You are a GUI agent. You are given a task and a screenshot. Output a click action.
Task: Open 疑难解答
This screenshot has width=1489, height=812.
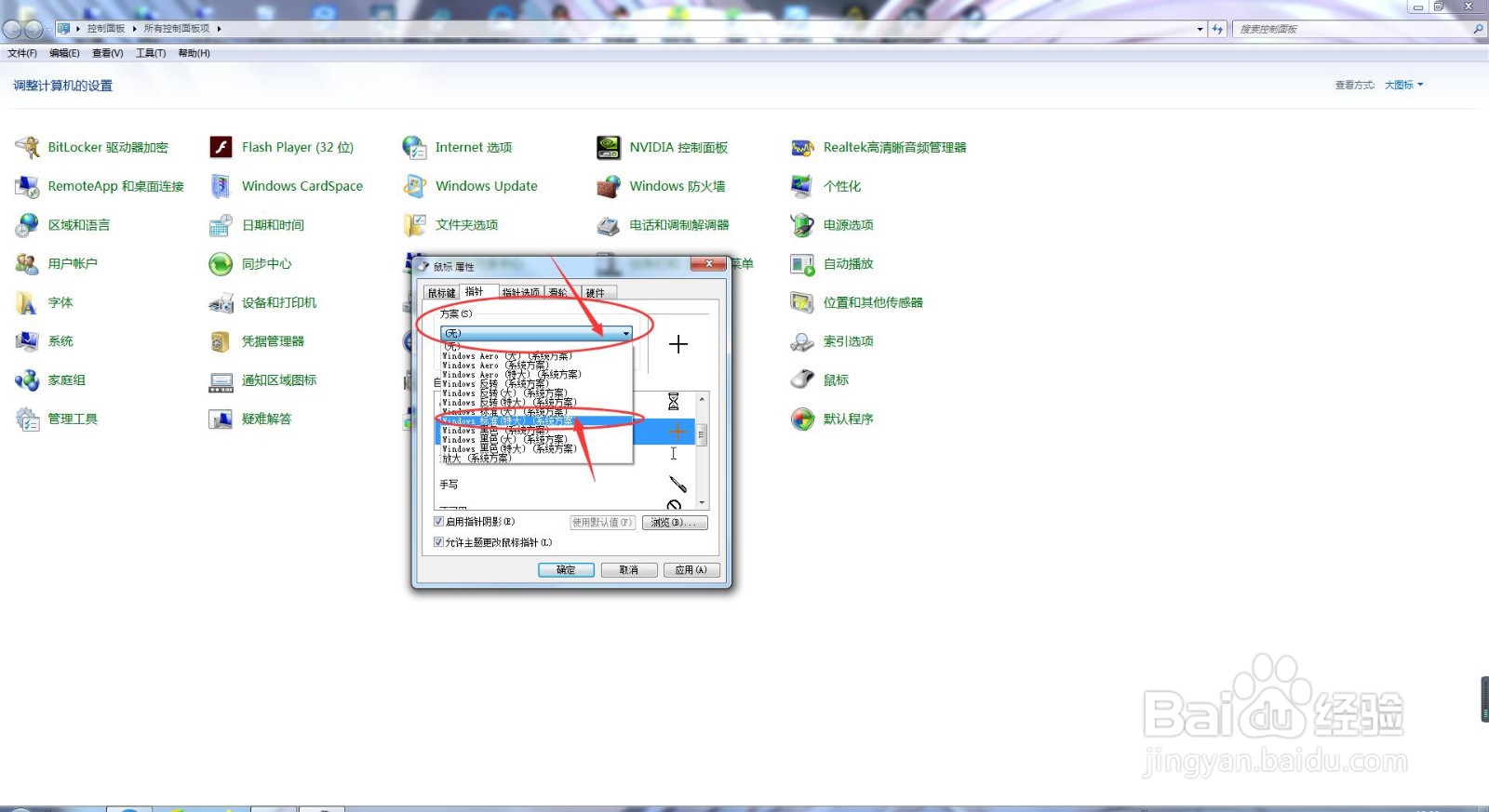pos(250,419)
